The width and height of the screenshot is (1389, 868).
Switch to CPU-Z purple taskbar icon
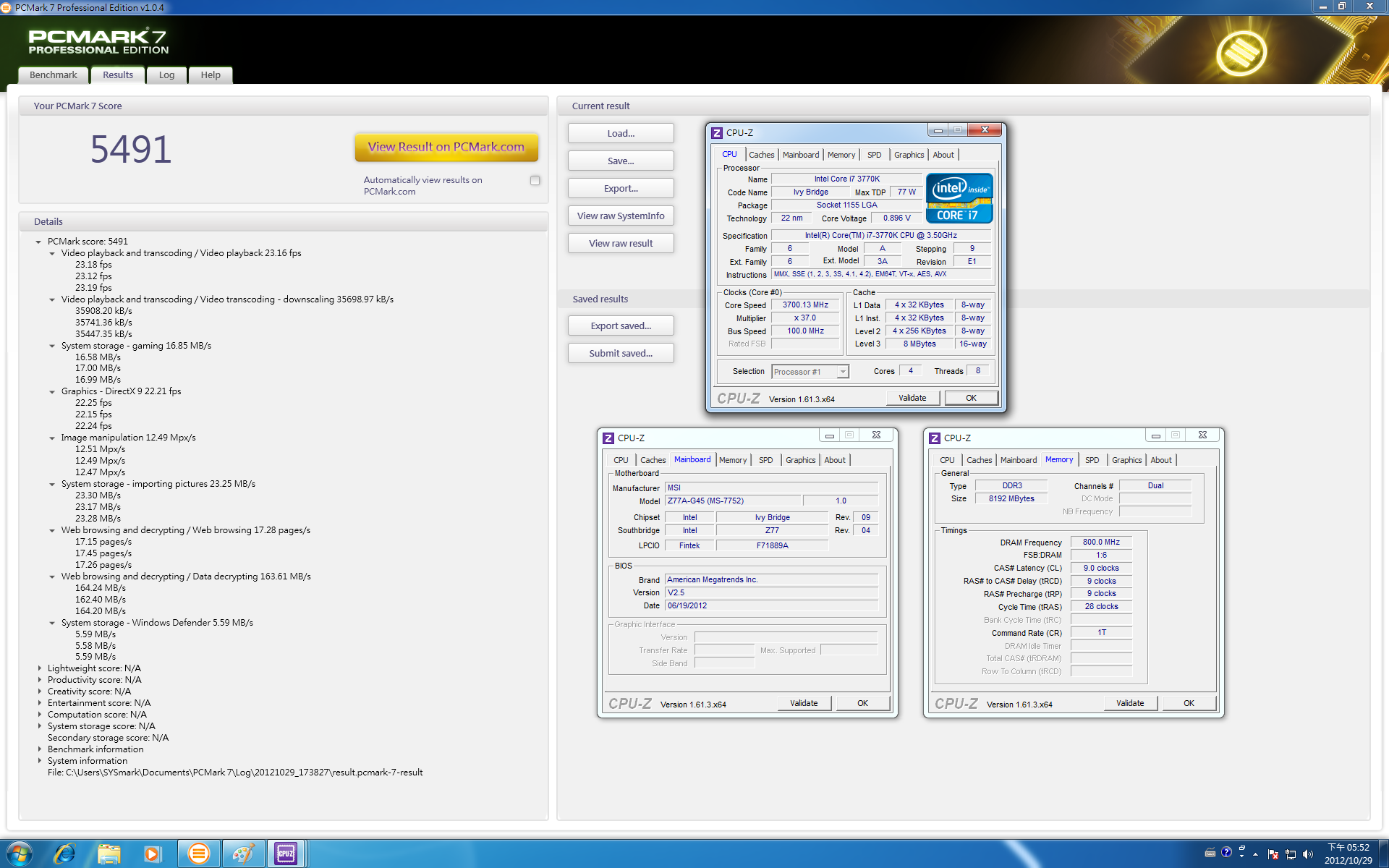coord(286,854)
